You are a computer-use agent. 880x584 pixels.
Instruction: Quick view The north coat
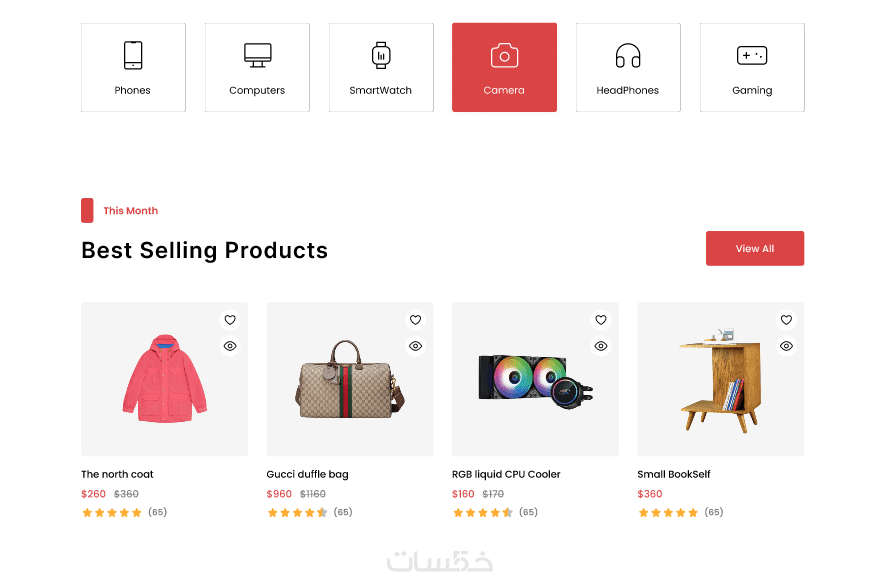230,346
